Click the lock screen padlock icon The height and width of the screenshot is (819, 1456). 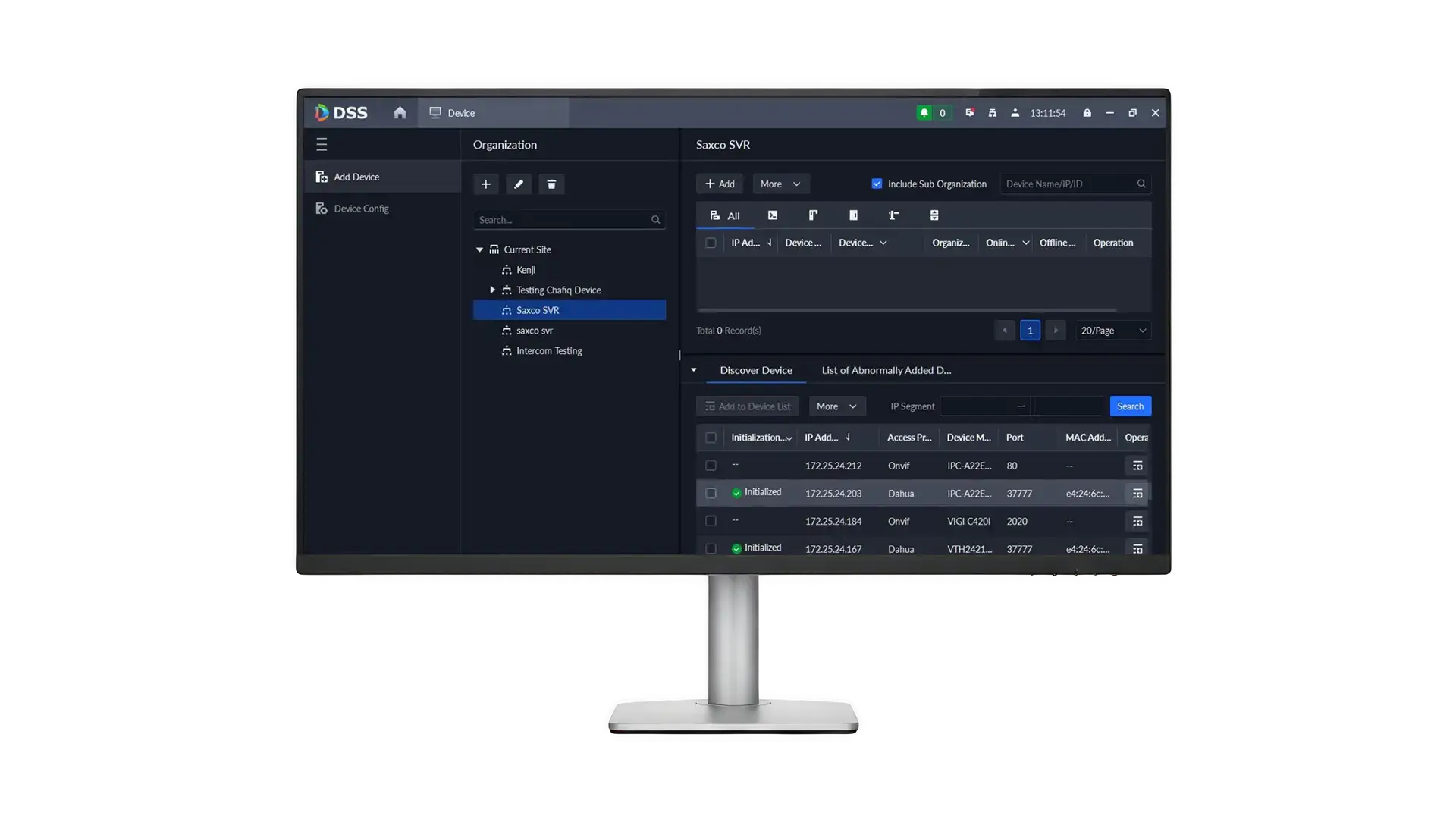[x=1087, y=113]
